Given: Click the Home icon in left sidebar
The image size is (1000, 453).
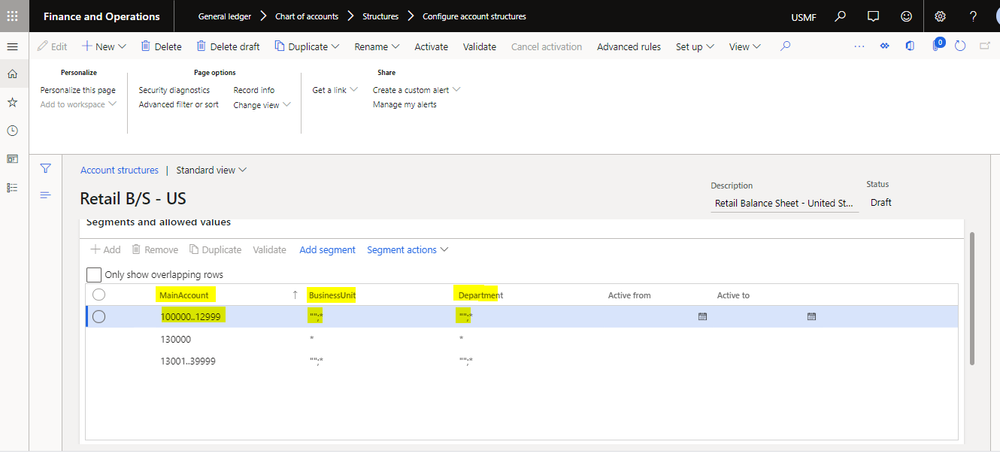Looking at the screenshot, I should tap(12, 74).
